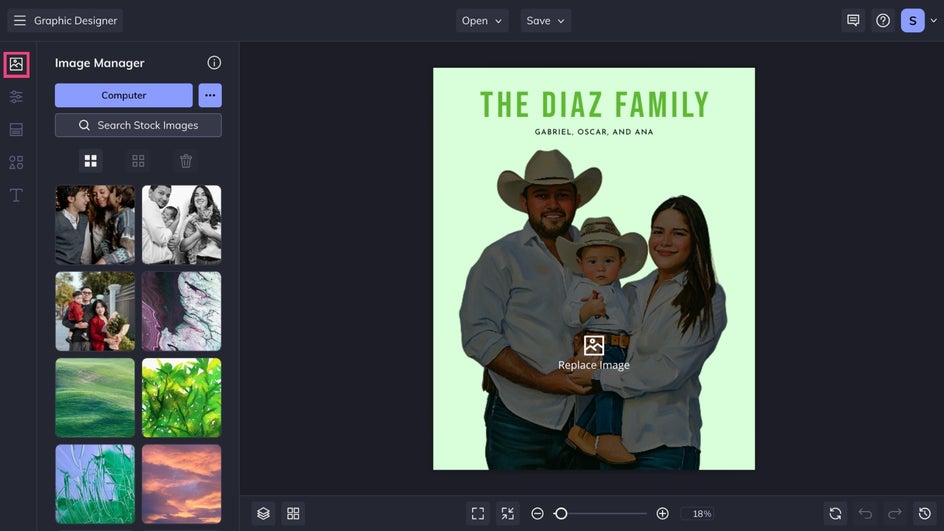Select the purple marble texture thumbnail
944x531 pixels.
click(x=181, y=311)
